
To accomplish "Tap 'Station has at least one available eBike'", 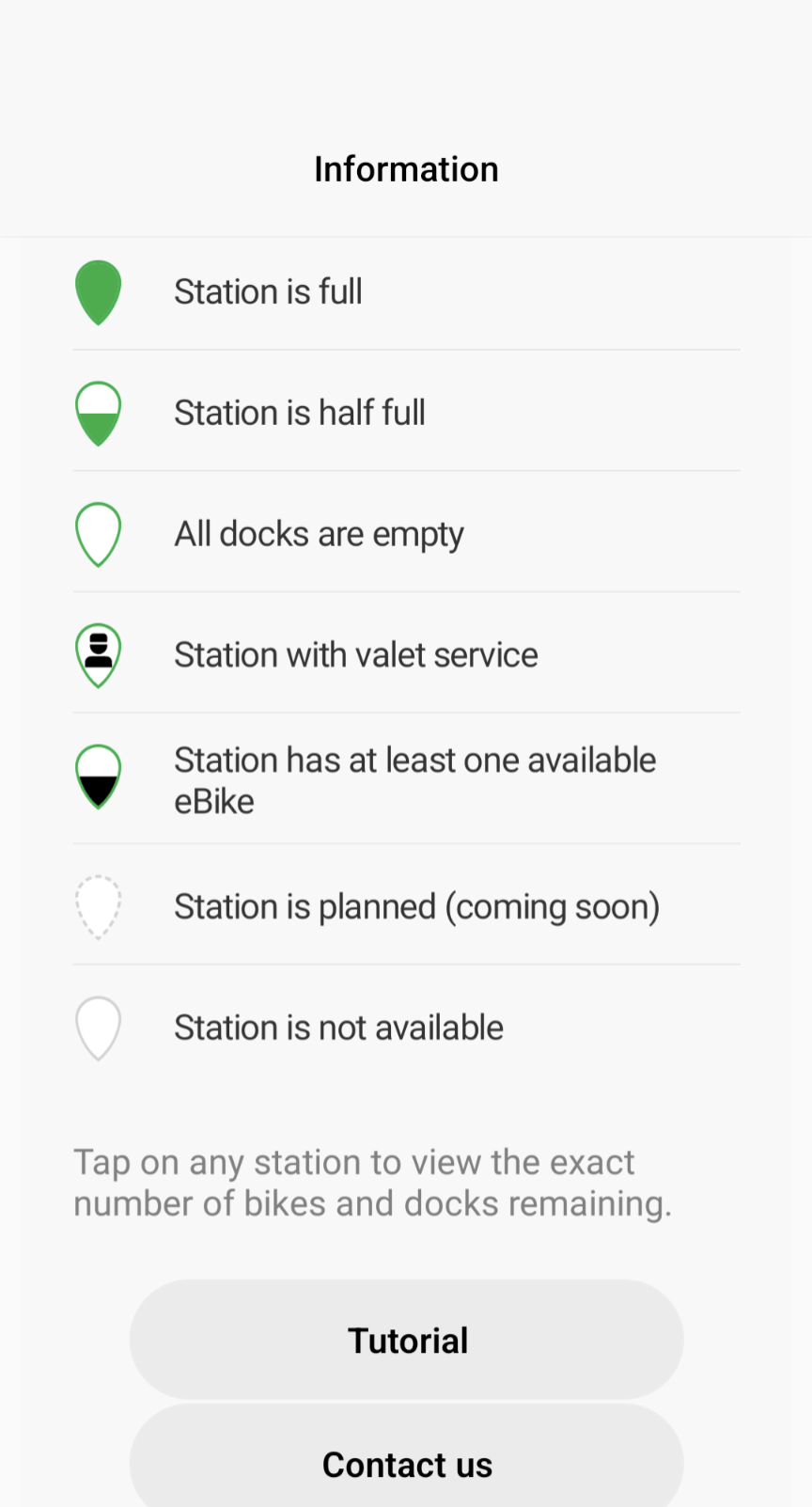I will [414, 761].
